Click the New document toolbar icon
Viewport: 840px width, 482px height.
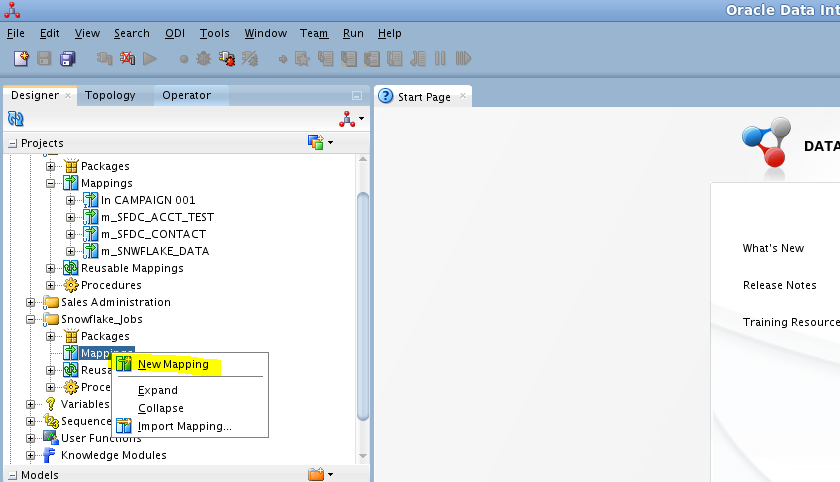(21, 58)
